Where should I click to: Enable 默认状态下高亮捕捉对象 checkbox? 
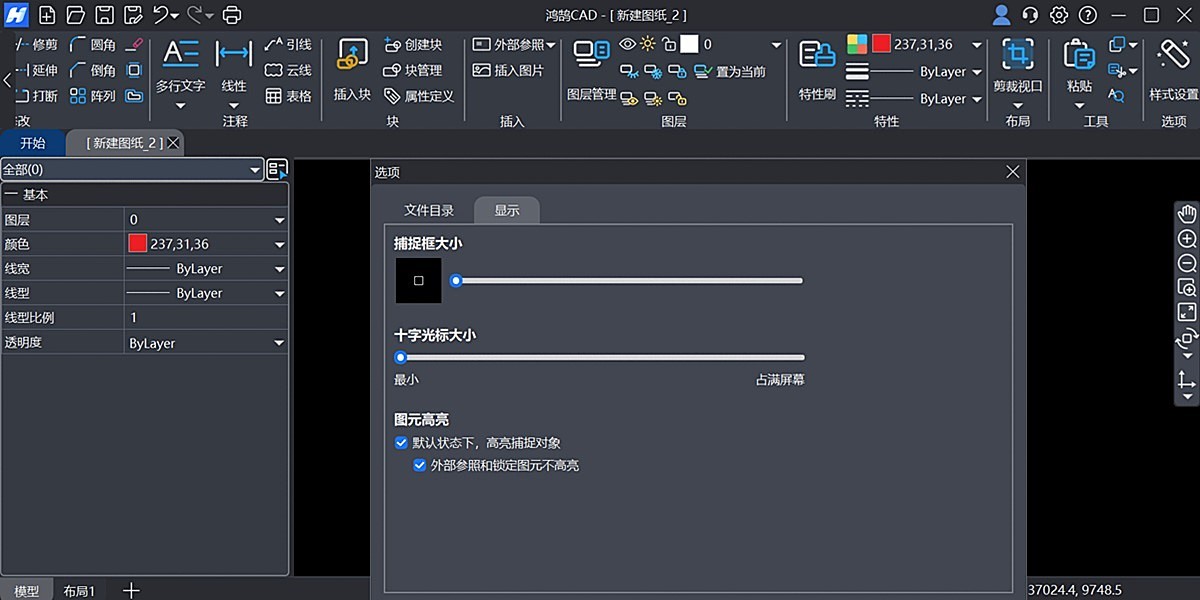[401, 442]
